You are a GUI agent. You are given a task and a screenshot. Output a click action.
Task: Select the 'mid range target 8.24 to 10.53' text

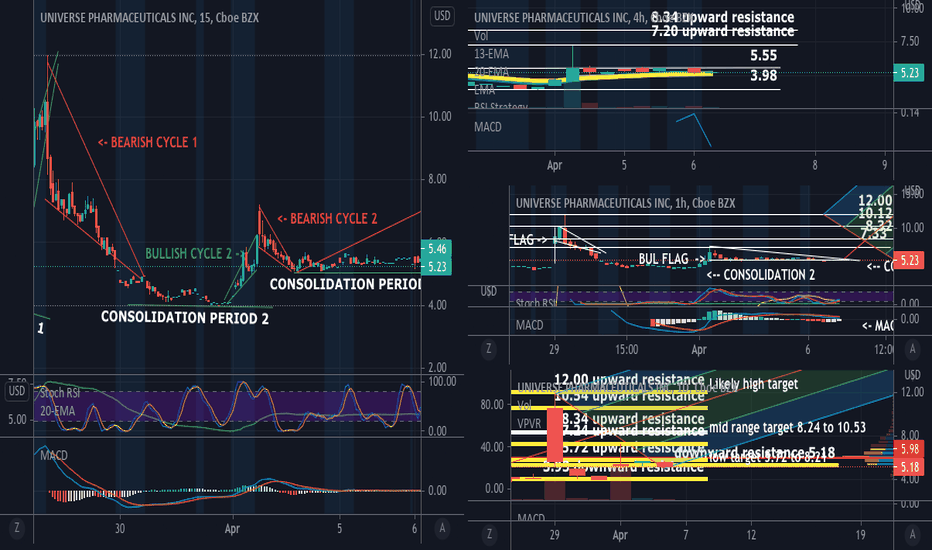pyautogui.click(x=788, y=428)
